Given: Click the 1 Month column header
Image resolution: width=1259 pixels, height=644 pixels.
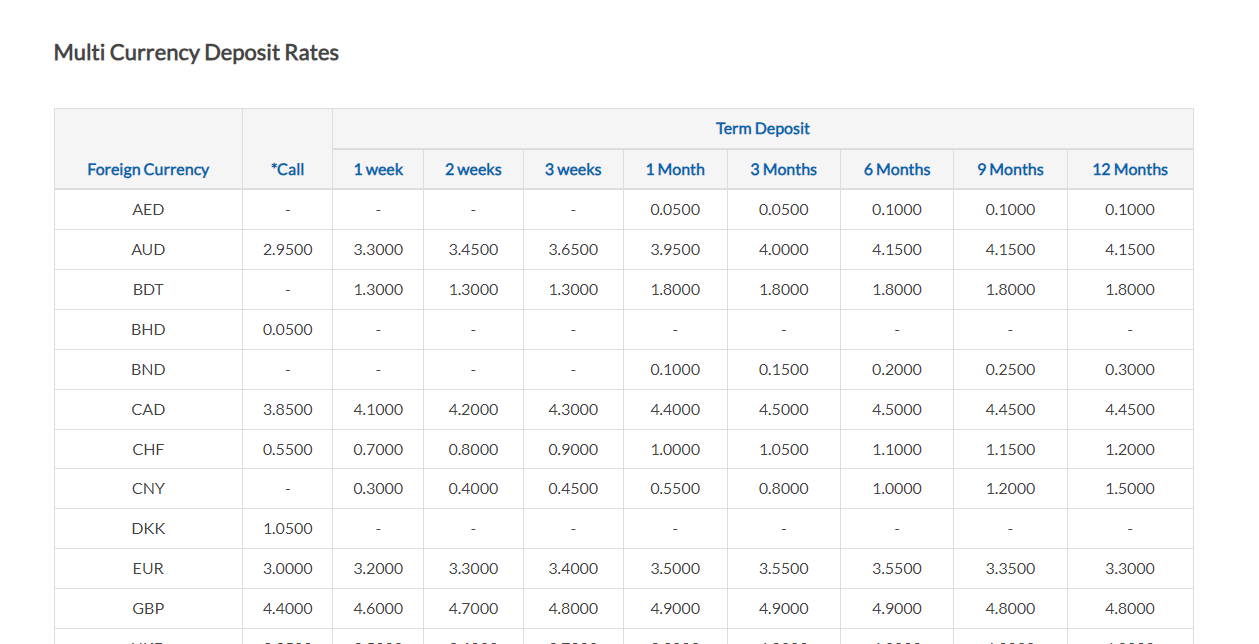Looking at the screenshot, I should (675, 169).
